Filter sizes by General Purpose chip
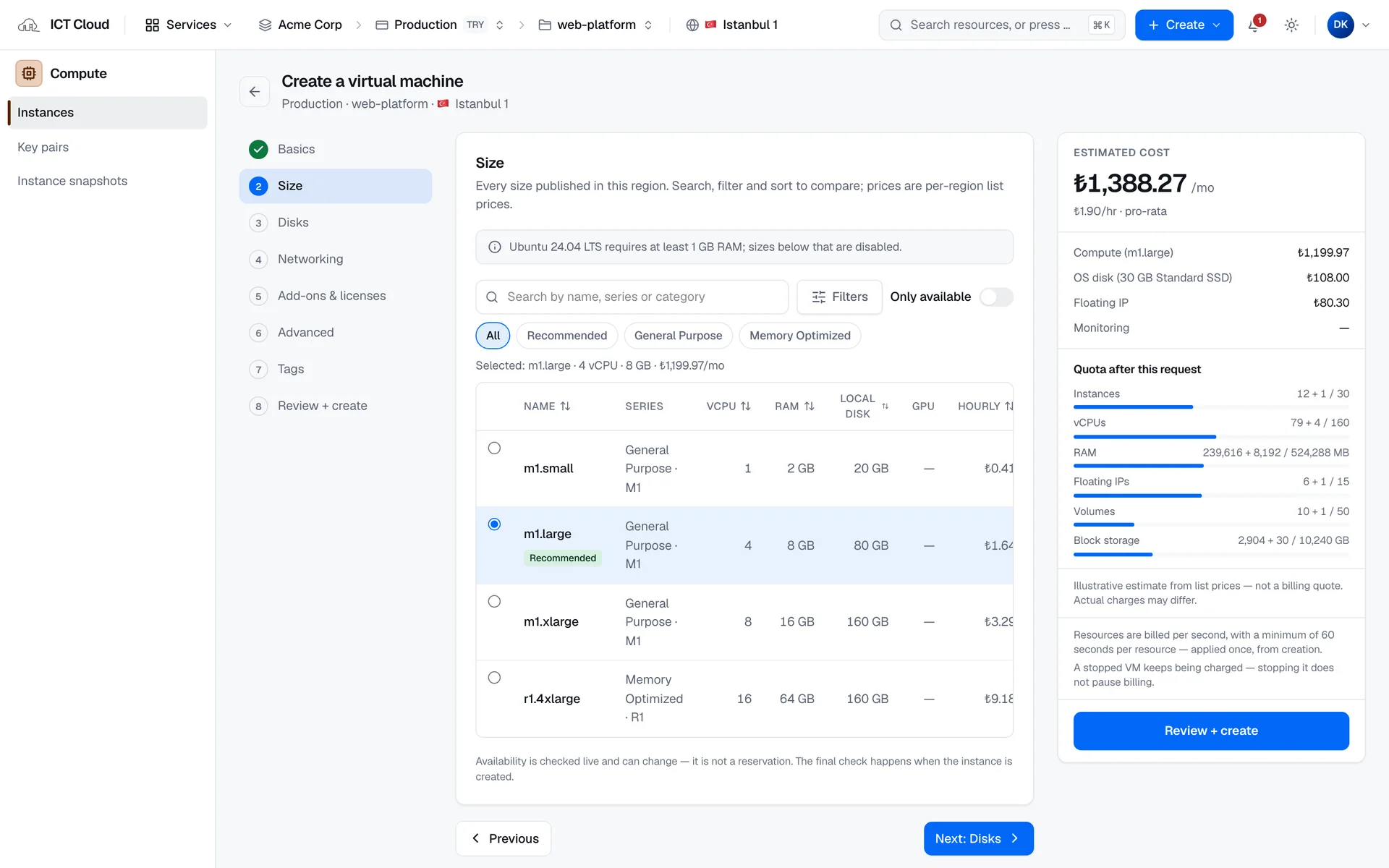 coord(678,336)
